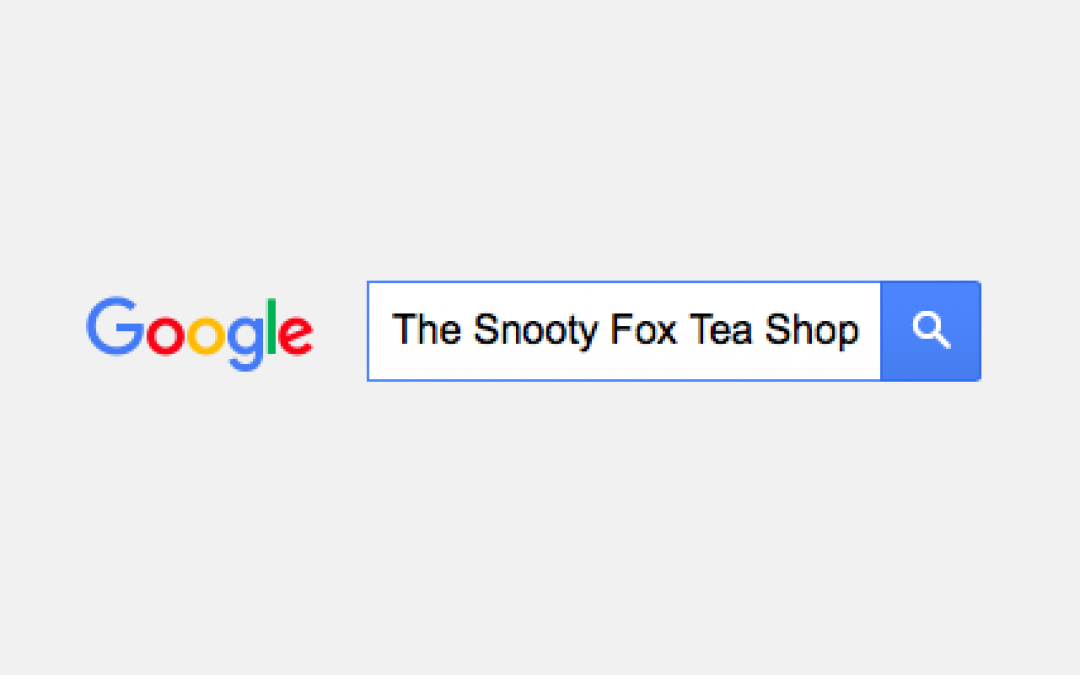Submit the search with the blue button
This screenshot has width=1080, height=675.
pyautogui.click(x=931, y=331)
